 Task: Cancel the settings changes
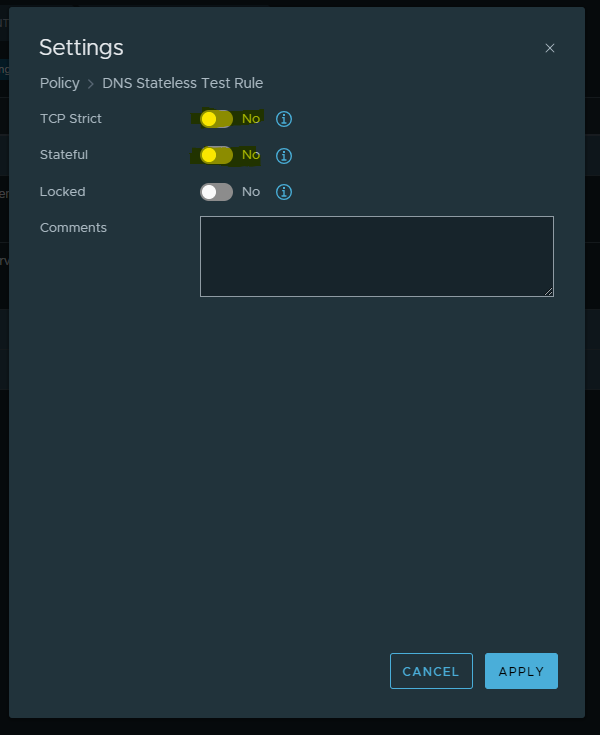[x=431, y=671]
